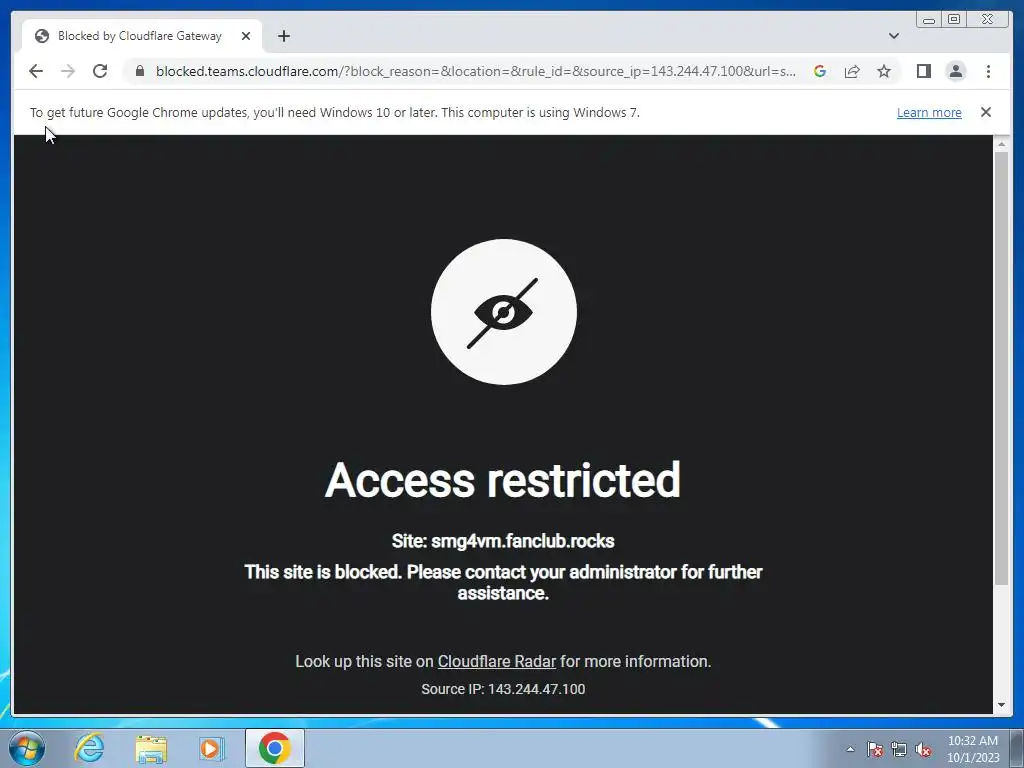Bookmark this page with the star icon
Image resolution: width=1024 pixels, height=768 pixels.
point(884,71)
